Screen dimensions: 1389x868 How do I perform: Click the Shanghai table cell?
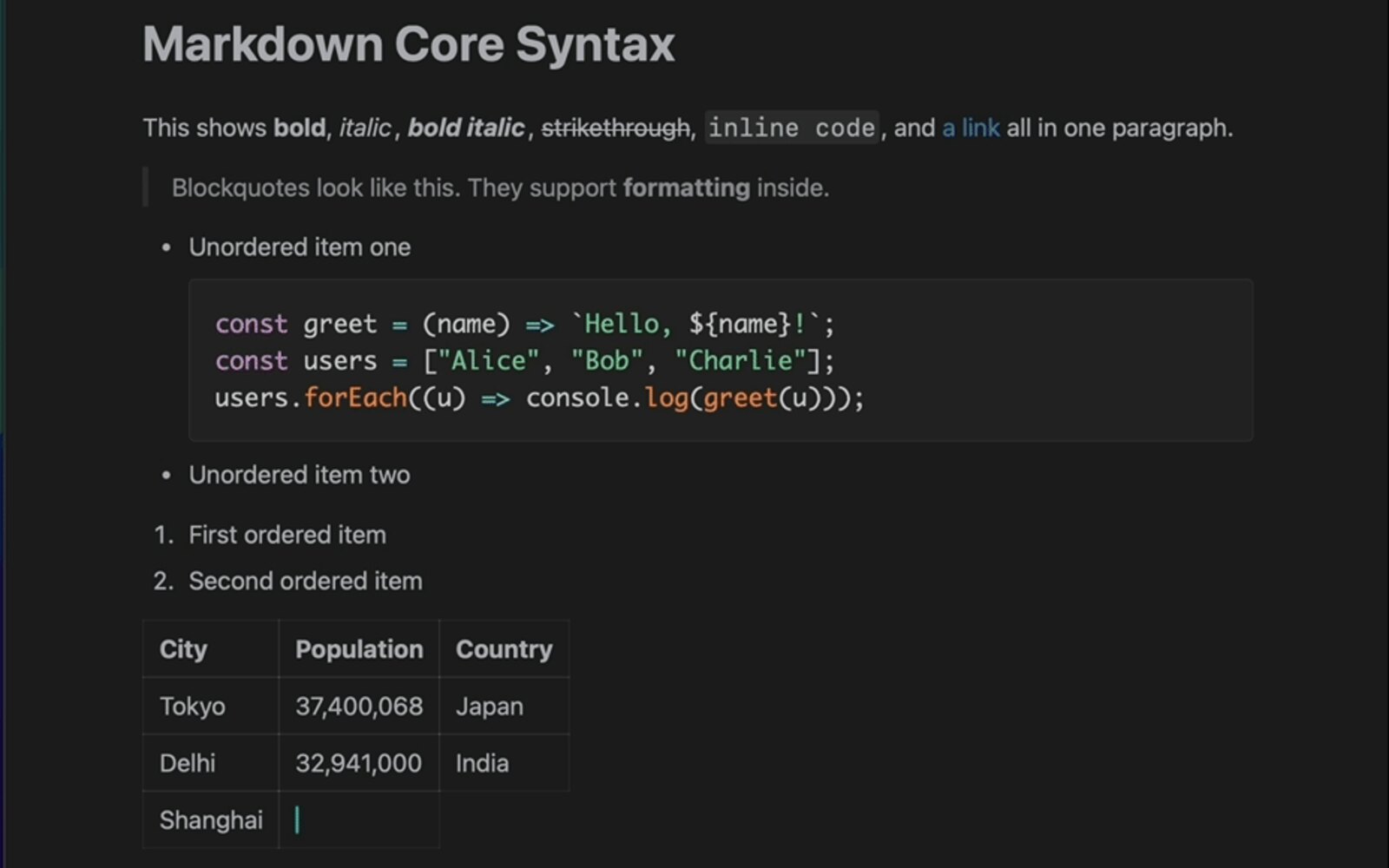tap(211, 820)
